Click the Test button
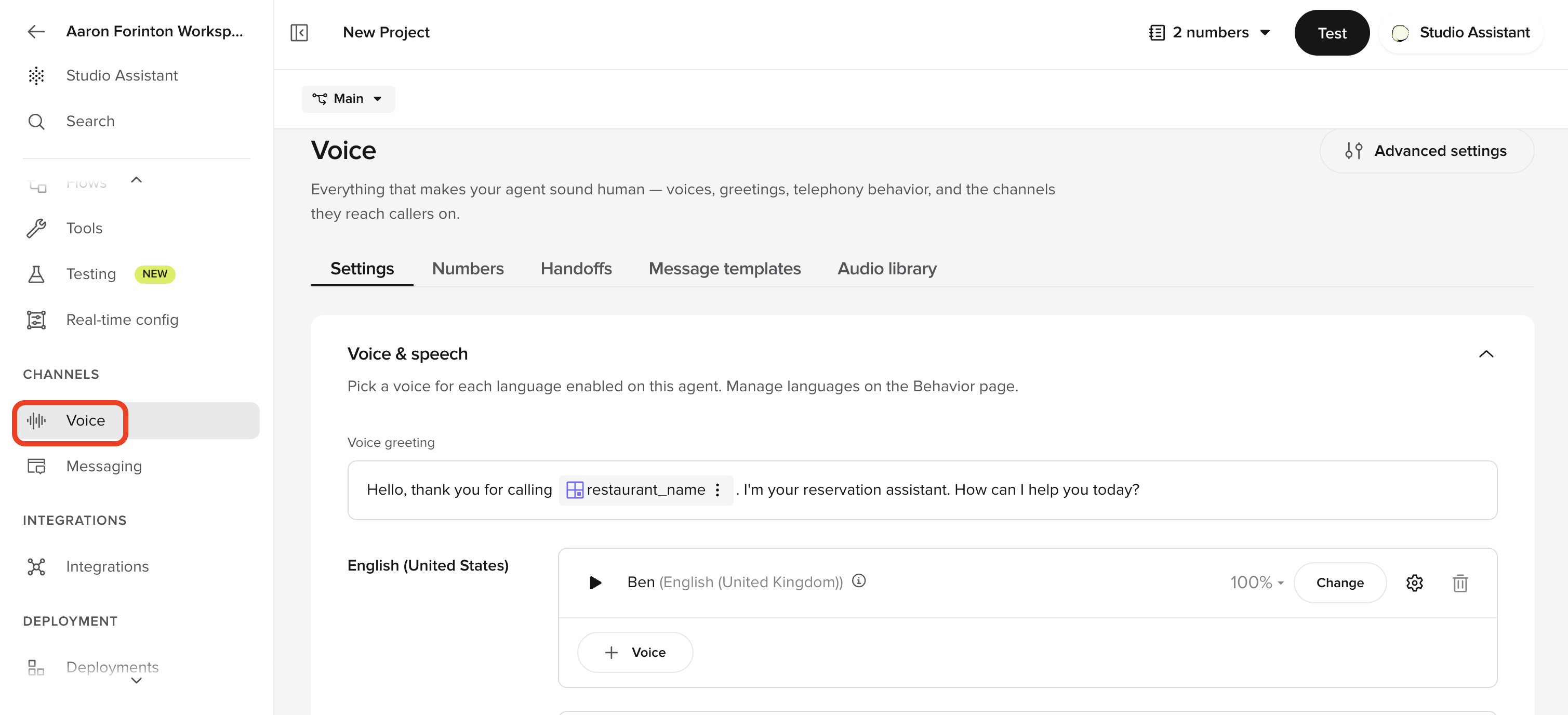 coord(1332,33)
